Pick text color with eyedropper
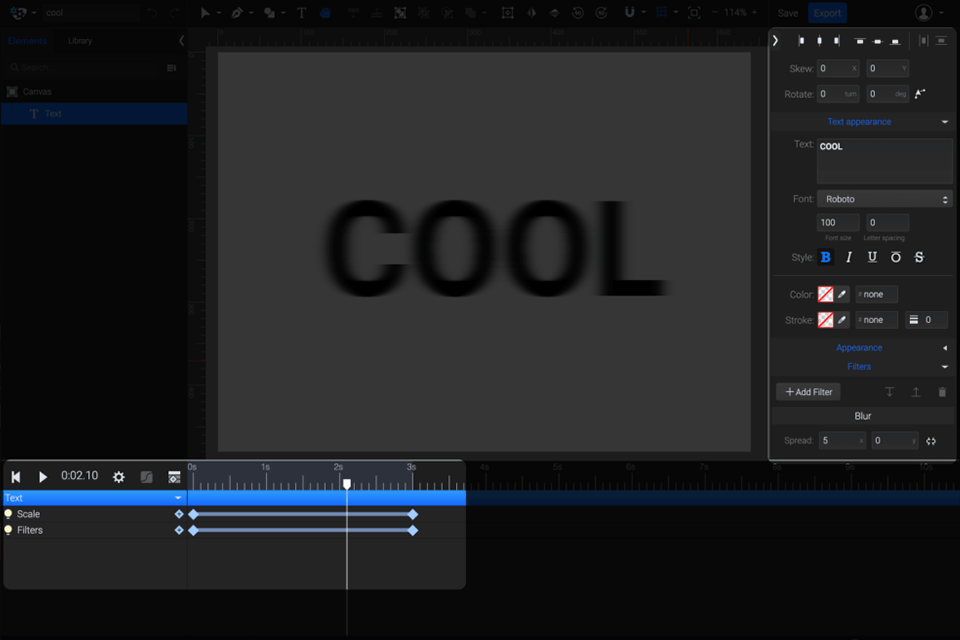The height and width of the screenshot is (640, 960). tap(842, 295)
